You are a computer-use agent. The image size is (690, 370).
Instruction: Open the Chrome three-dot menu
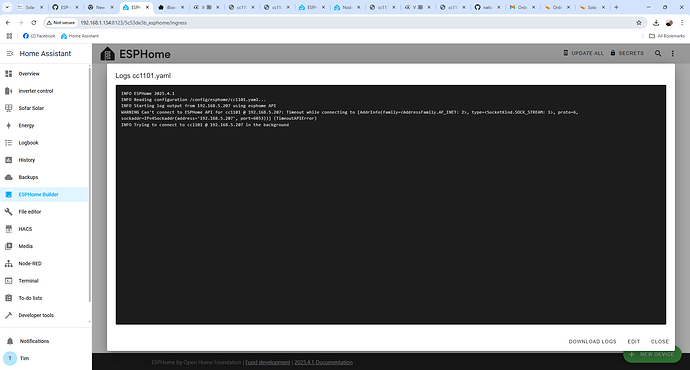(682, 22)
